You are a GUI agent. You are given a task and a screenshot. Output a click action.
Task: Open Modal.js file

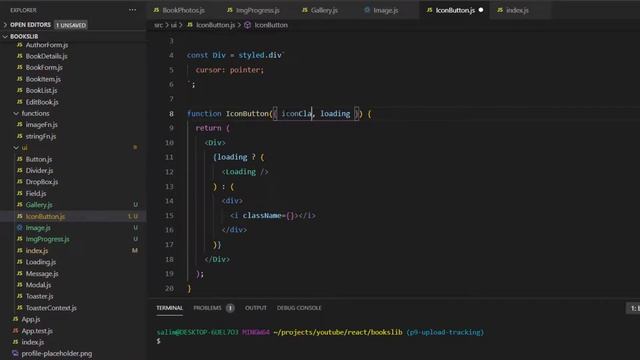tap(38, 285)
